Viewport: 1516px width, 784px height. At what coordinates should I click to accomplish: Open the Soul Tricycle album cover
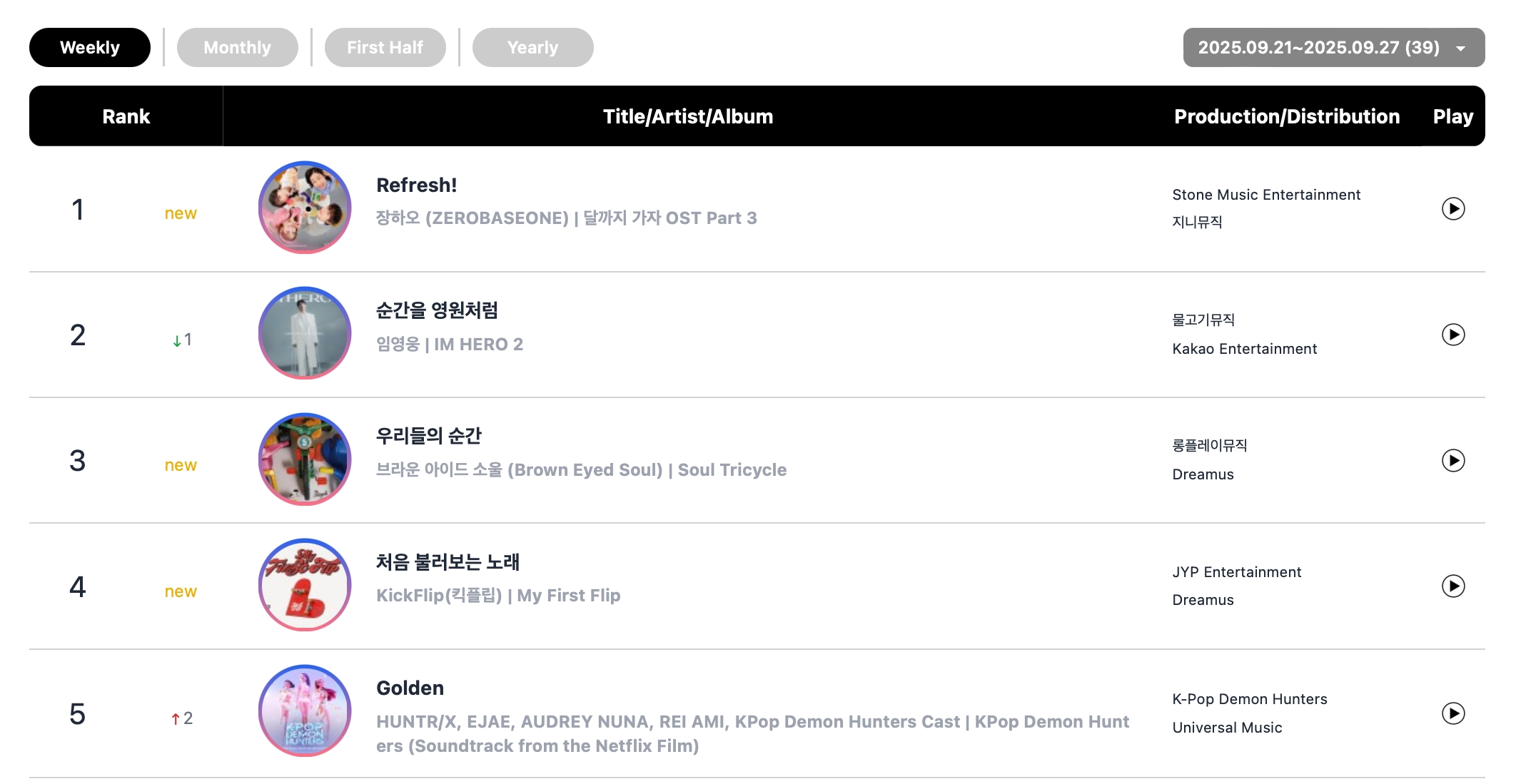[305, 459]
